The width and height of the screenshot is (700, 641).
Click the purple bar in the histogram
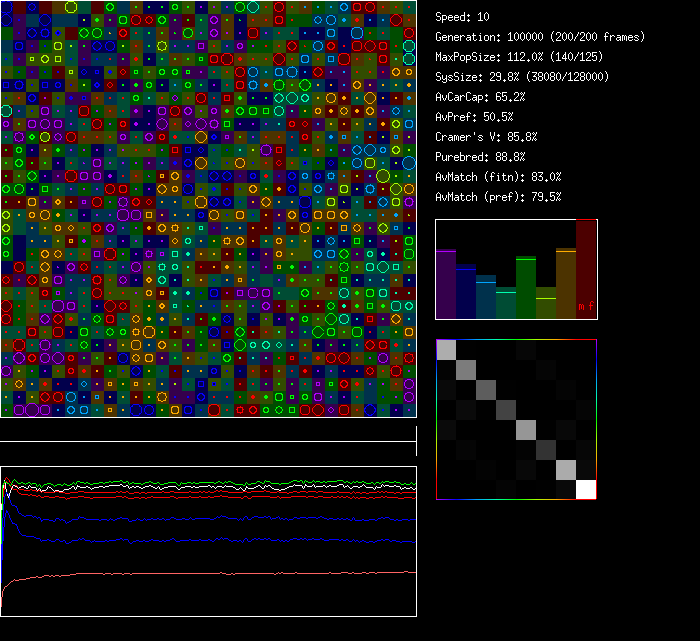446,285
